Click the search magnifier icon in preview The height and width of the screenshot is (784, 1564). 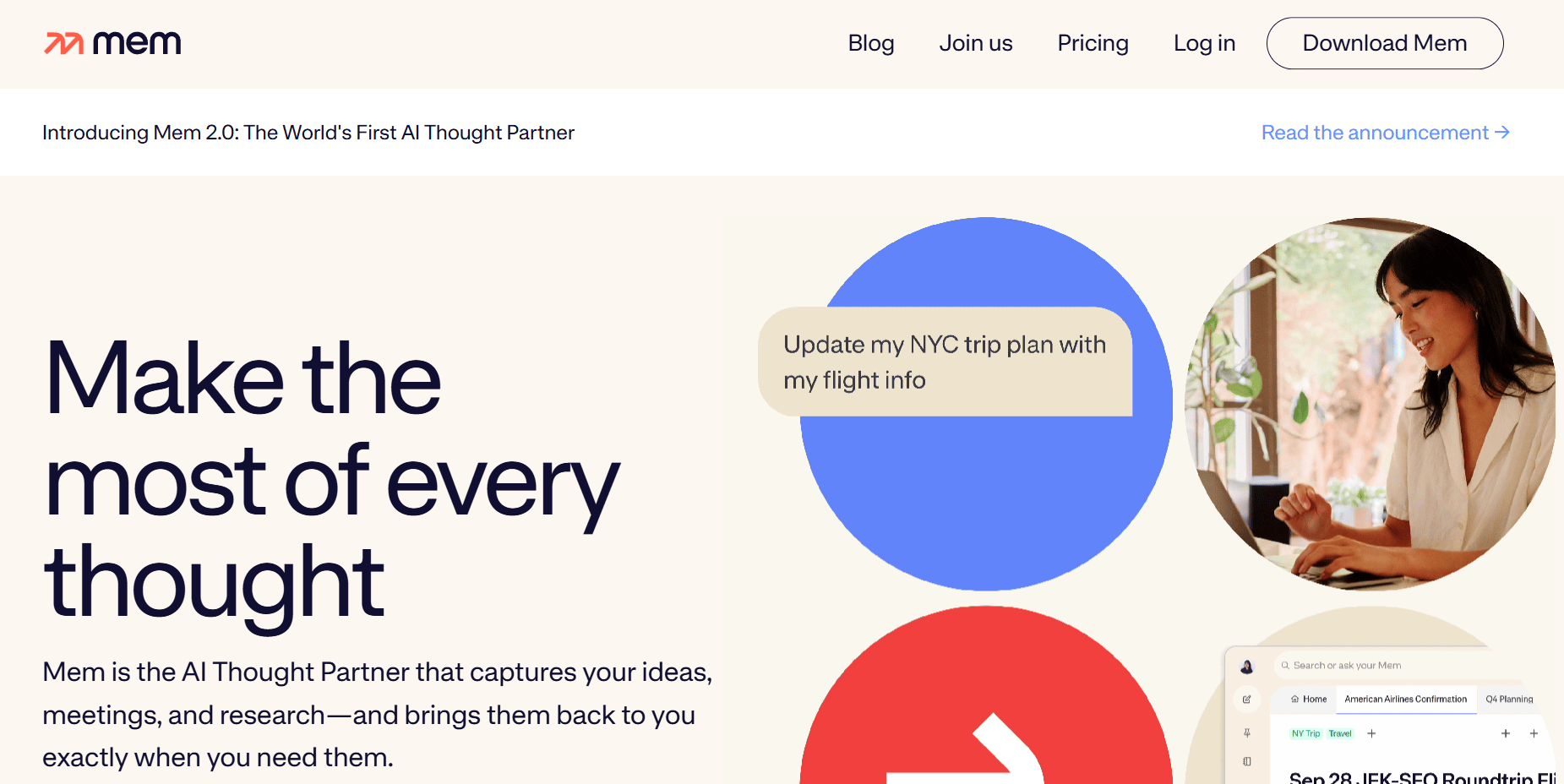point(1285,666)
